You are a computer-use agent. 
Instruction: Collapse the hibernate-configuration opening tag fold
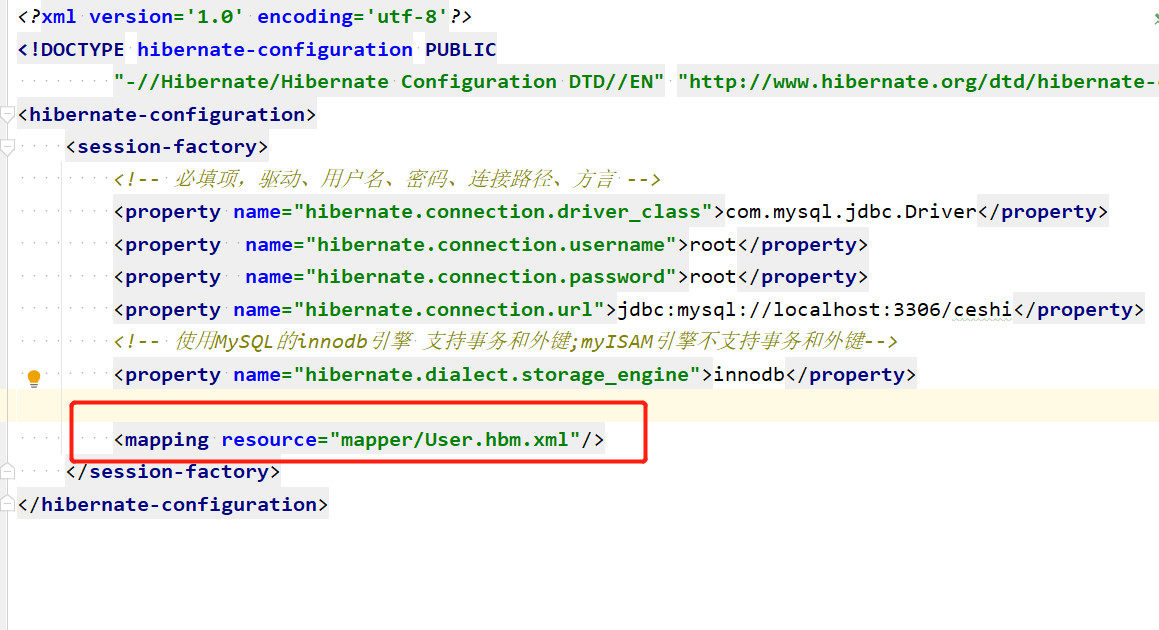[x=7, y=115]
